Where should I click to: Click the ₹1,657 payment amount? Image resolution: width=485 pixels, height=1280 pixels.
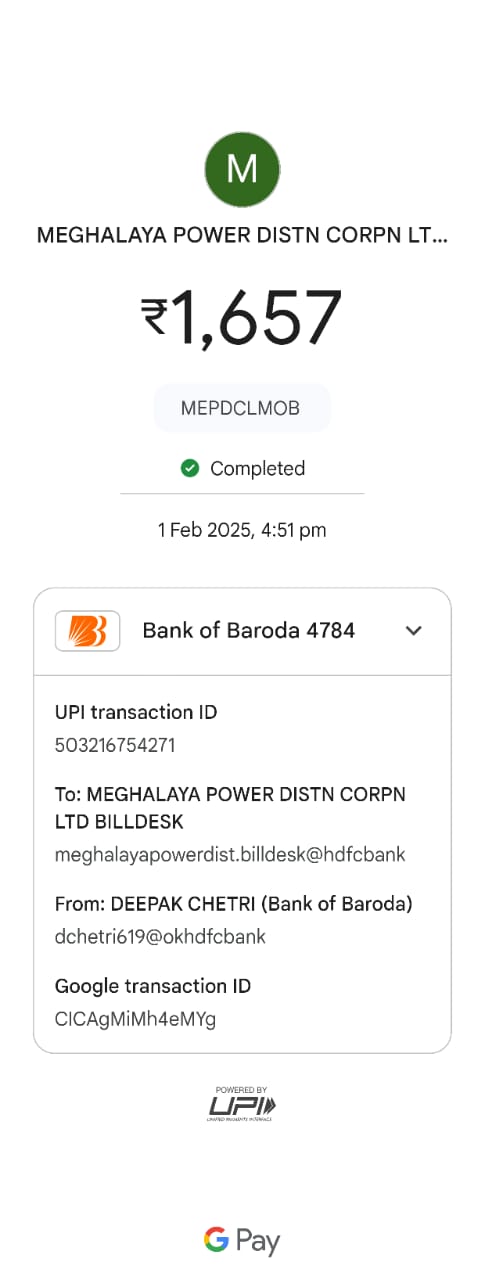tap(242, 318)
